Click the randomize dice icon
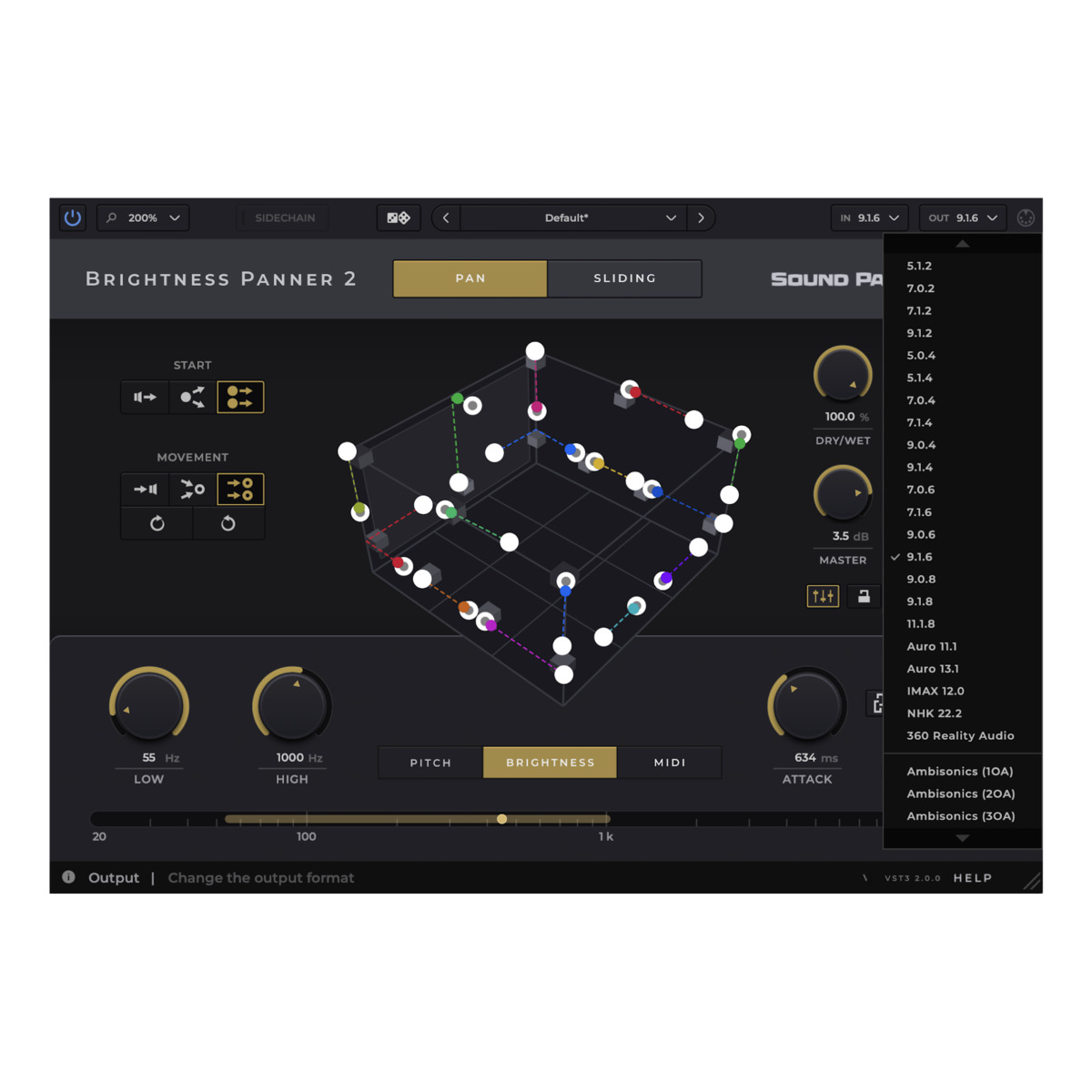Image resolution: width=1092 pixels, height=1092 pixels. 399,218
